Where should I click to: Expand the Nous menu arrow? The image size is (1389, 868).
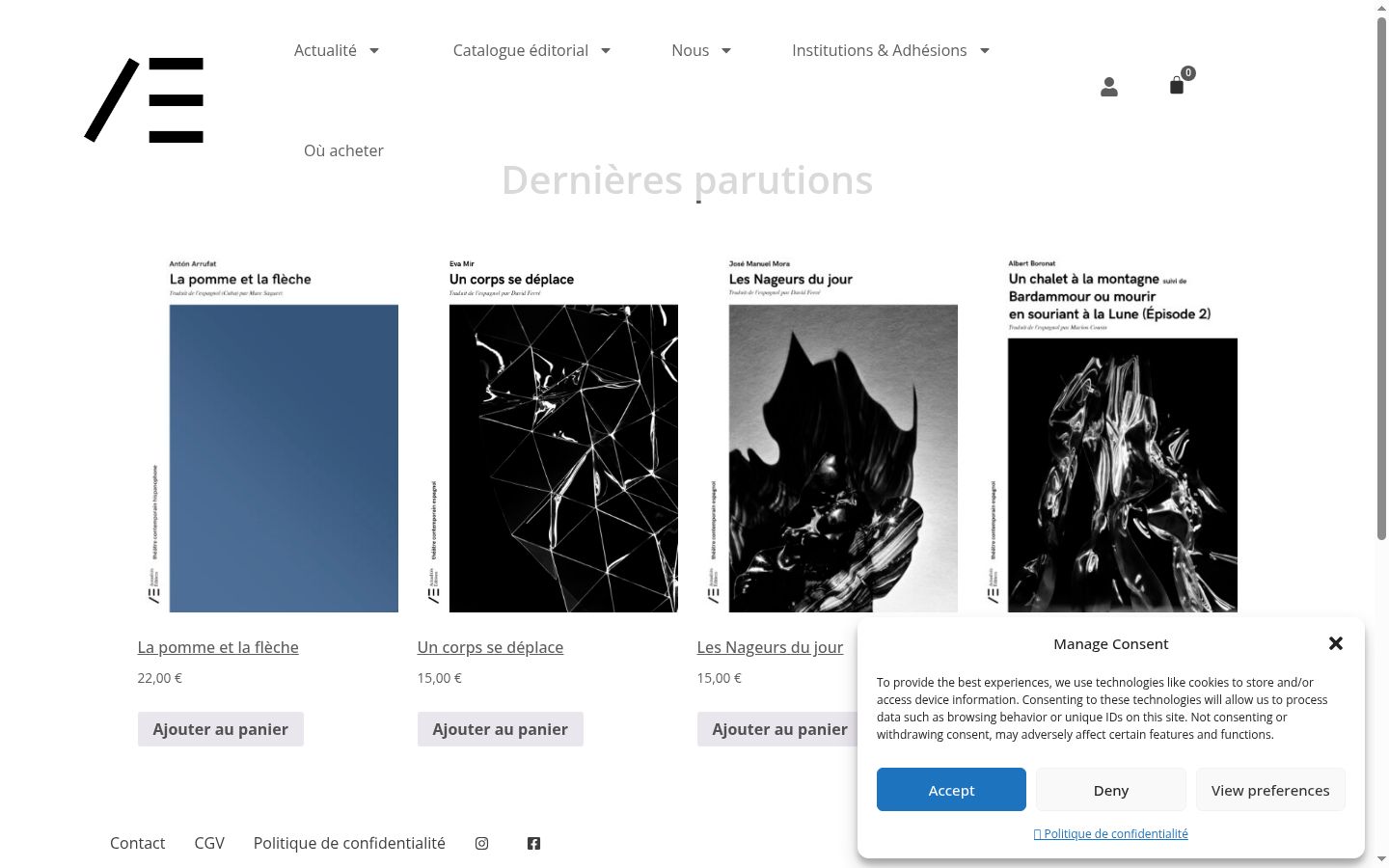tap(726, 50)
